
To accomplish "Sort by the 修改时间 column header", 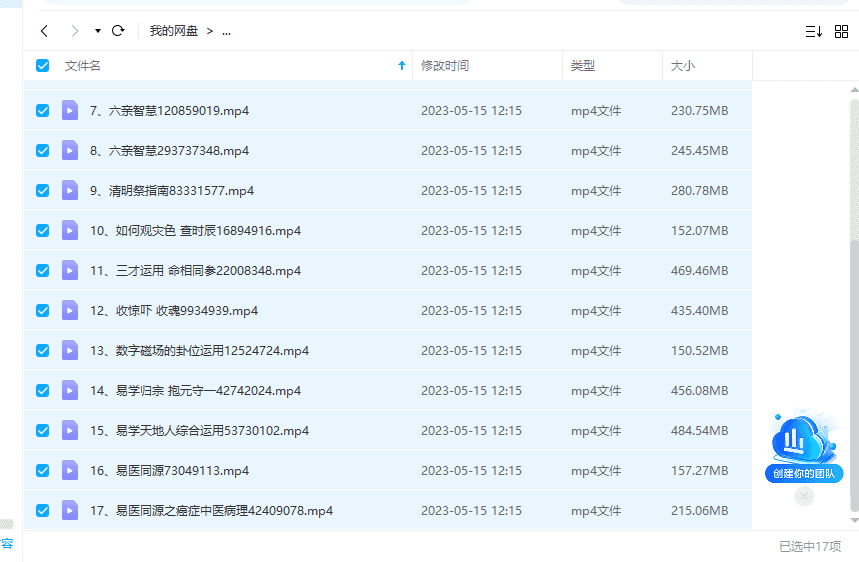I will pyautogui.click(x=445, y=66).
